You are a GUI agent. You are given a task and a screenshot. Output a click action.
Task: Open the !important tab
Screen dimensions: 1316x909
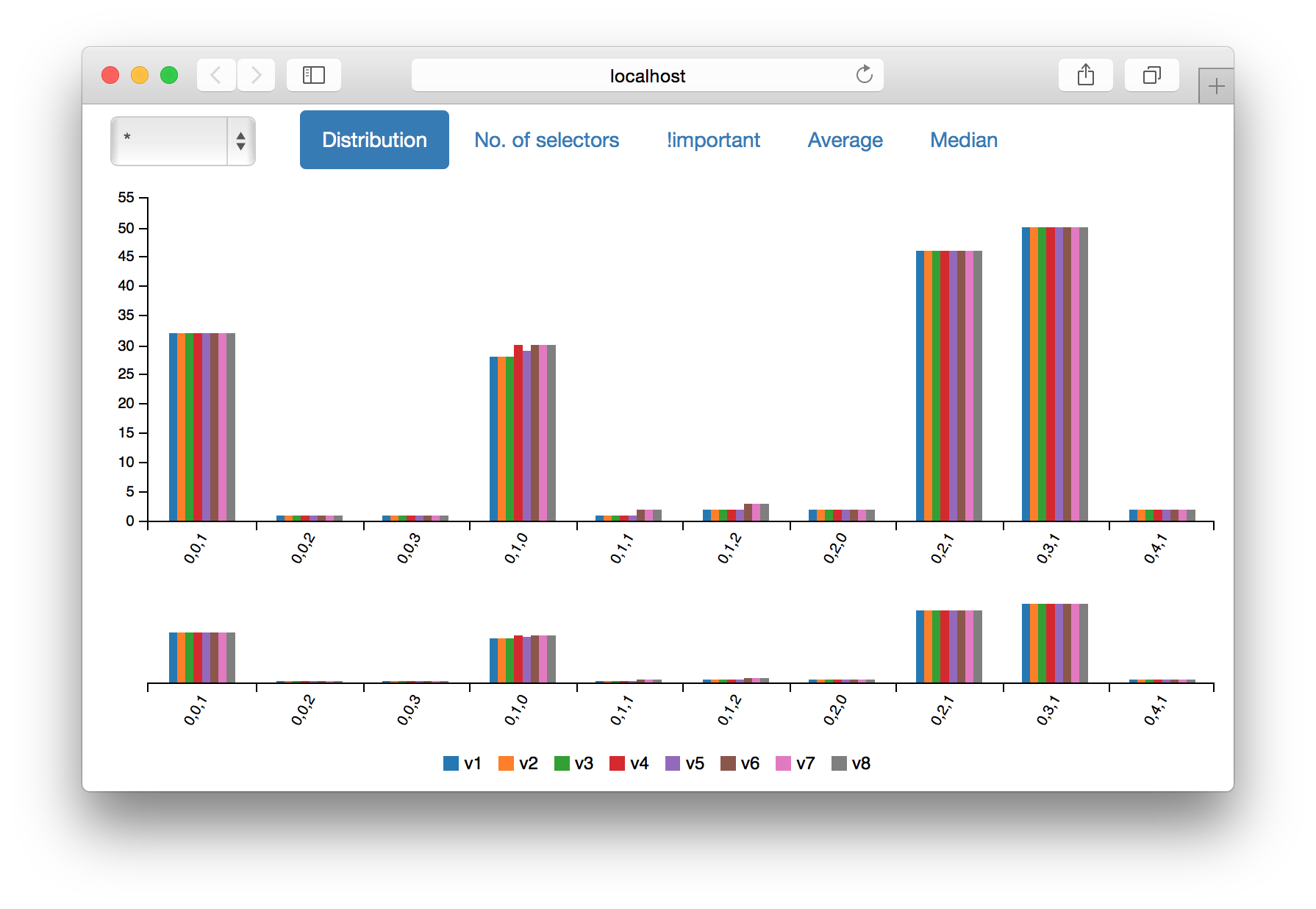[x=713, y=140]
